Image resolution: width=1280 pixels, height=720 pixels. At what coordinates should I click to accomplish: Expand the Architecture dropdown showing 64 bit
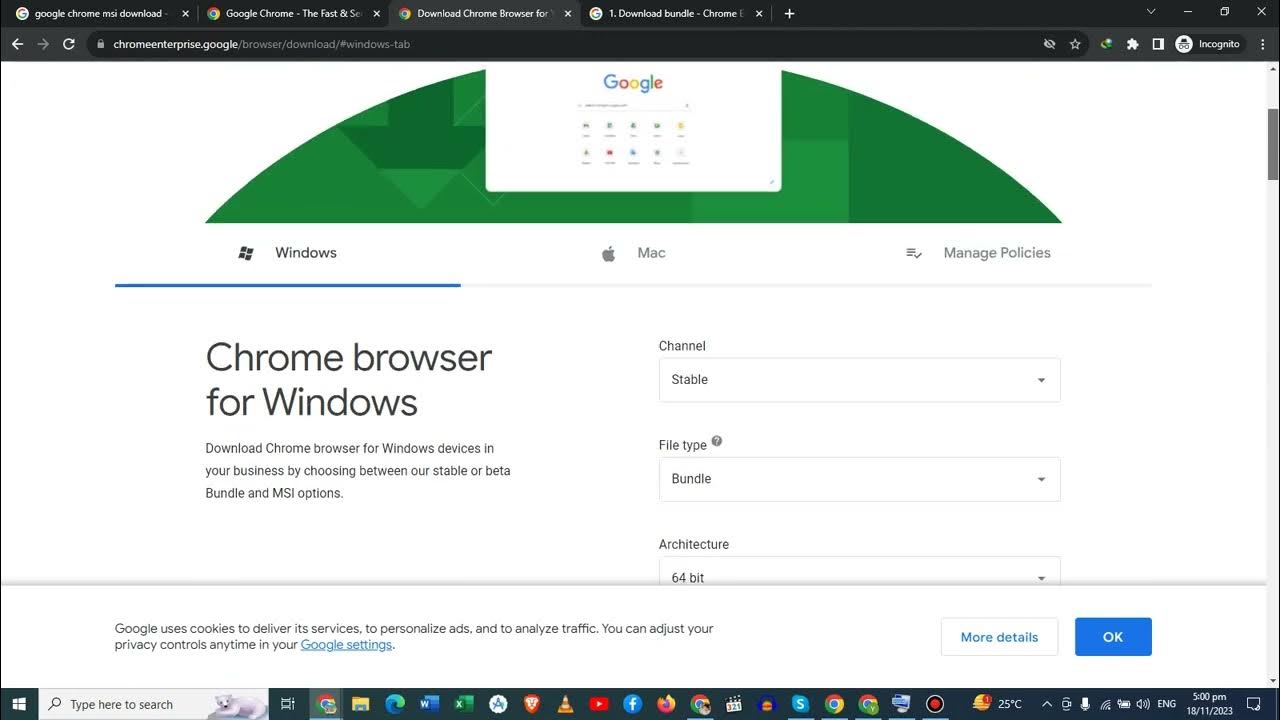tap(859, 570)
